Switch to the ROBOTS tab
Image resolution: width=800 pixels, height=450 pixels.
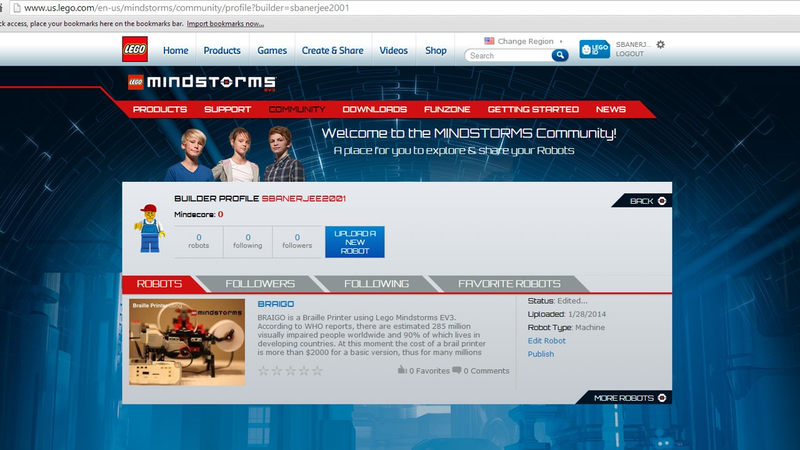tap(159, 284)
